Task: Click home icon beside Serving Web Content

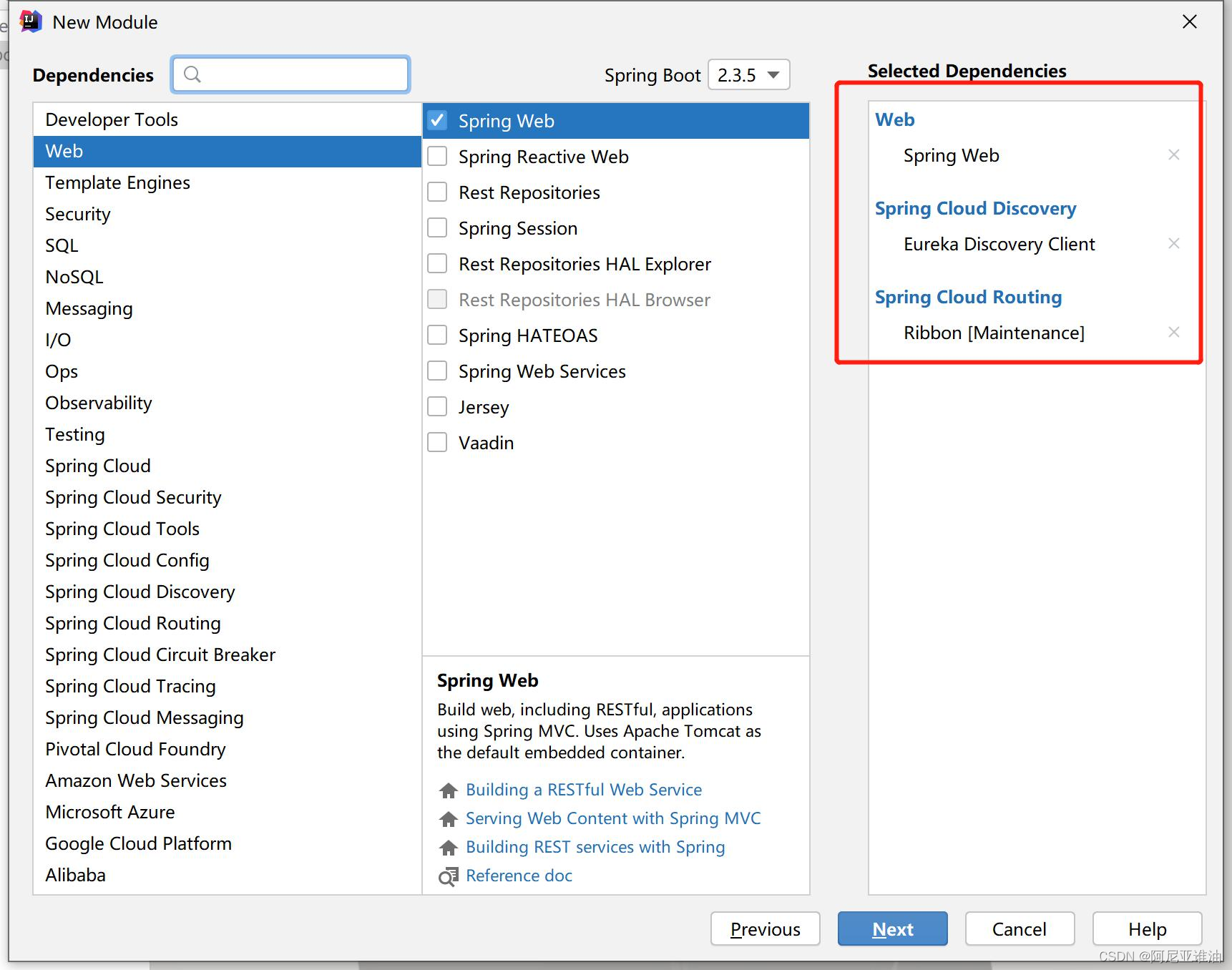Action: (449, 819)
